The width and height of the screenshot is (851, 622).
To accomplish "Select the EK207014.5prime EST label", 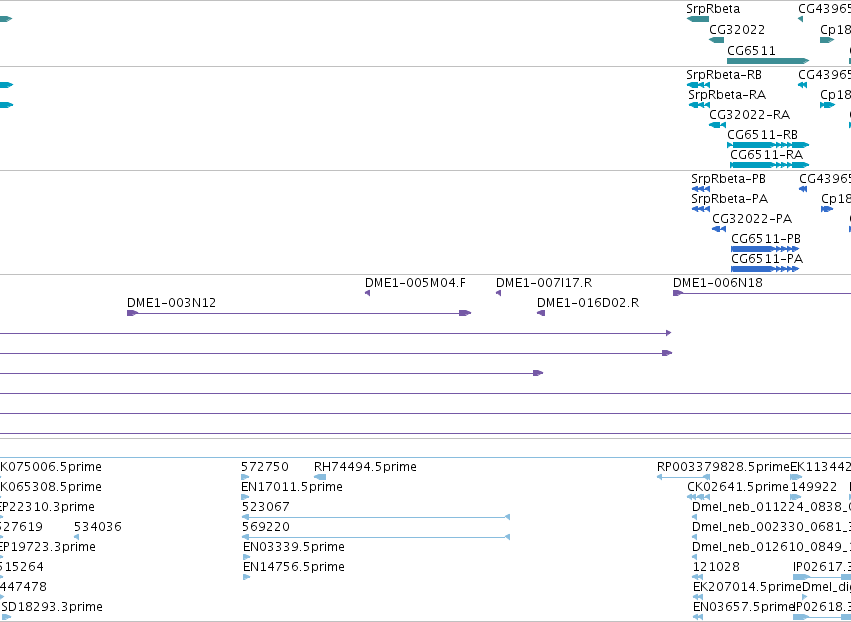I will pos(747,587).
